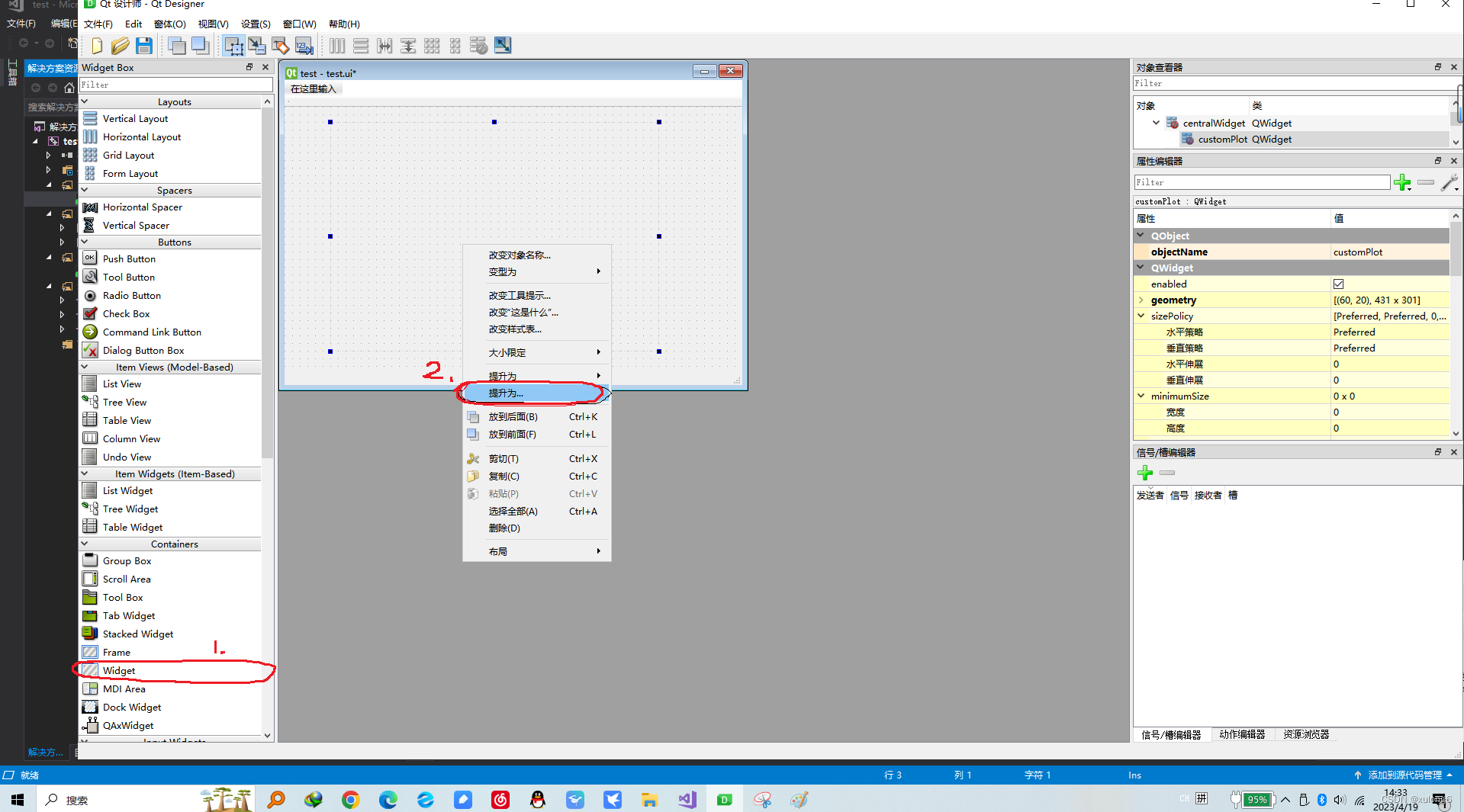Image resolution: width=1464 pixels, height=812 pixels.
Task: Expand the geometry property row
Action: pyautogui.click(x=1140, y=300)
